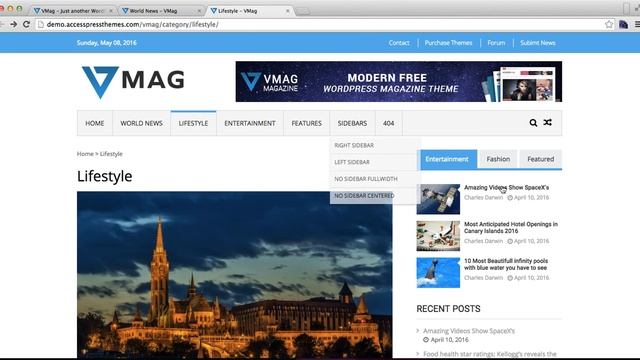This screenshot has height=360, width=640.
Task: Click Charles Darwin author under SpaceX post
Action: pos(483,198)
